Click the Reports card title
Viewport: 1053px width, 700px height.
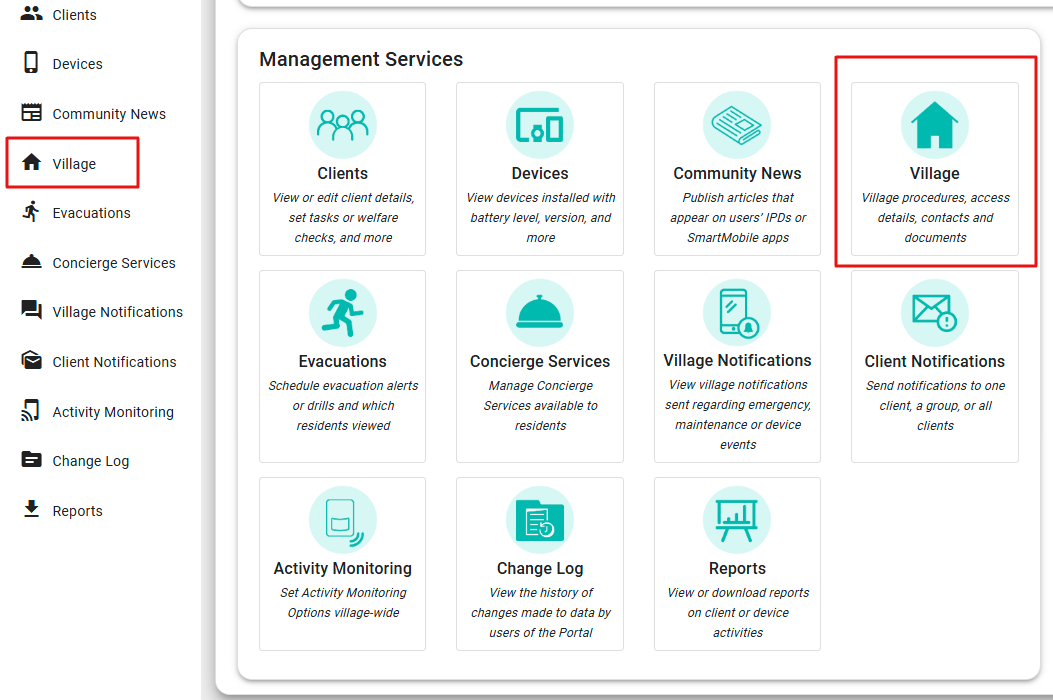[x=737, y=568]
